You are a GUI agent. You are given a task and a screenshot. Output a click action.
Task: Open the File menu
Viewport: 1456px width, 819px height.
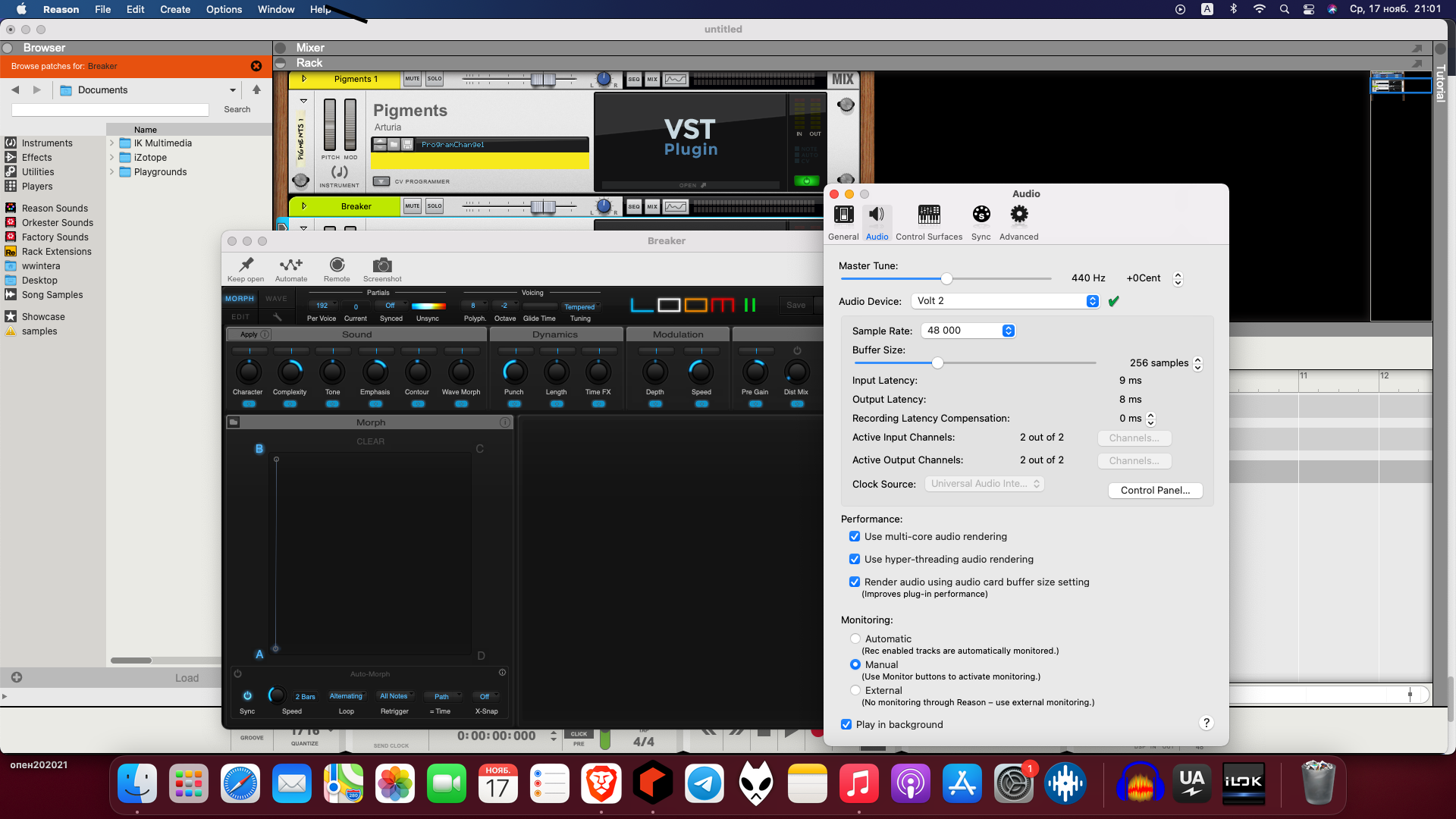[x=102, y=9]
